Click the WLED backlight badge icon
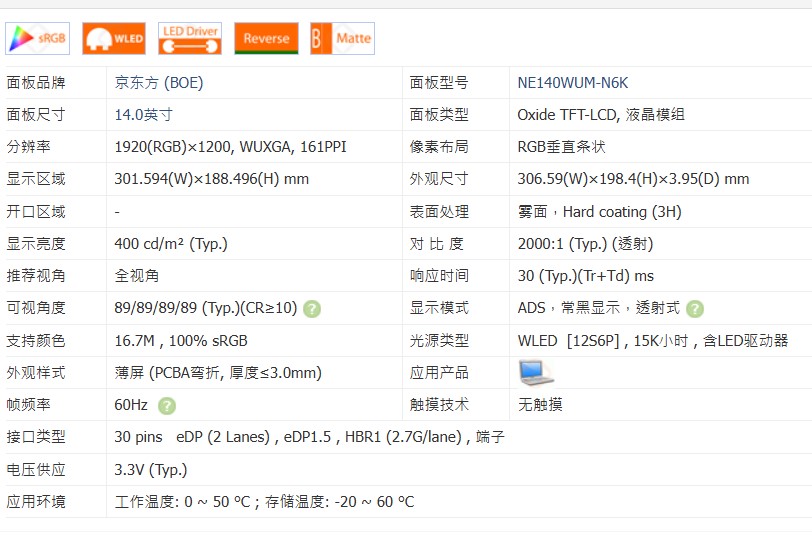 coord(113,38)
